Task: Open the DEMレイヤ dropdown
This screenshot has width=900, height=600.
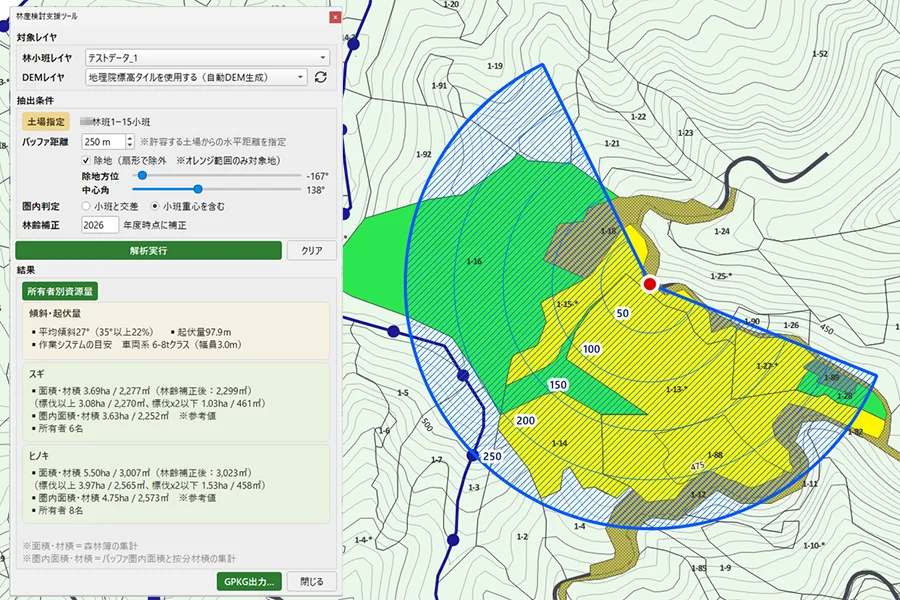Action: pyautogui.click(x=196, y=77)
